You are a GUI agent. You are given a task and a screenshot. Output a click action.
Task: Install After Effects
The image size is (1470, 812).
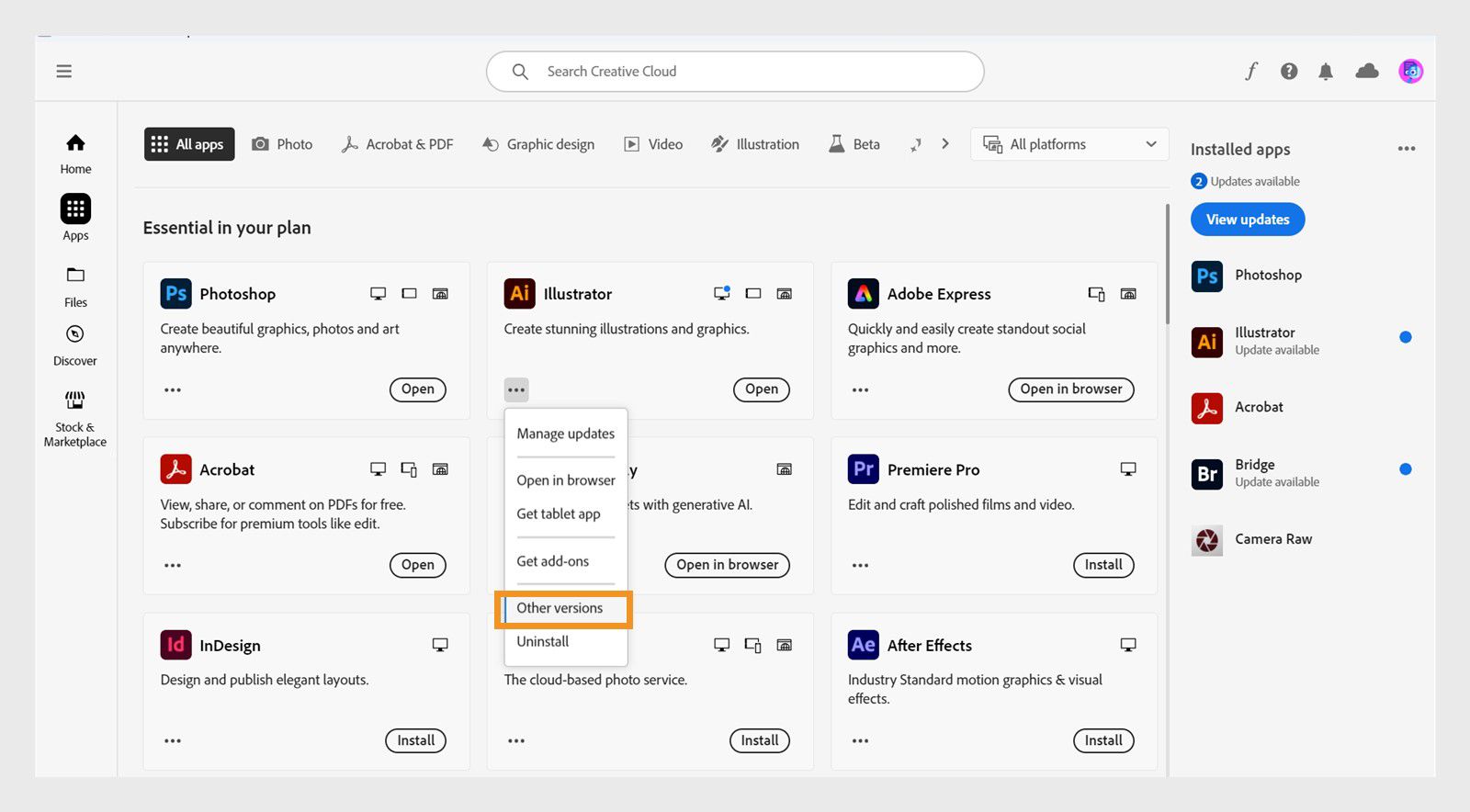click(1103, 740)
